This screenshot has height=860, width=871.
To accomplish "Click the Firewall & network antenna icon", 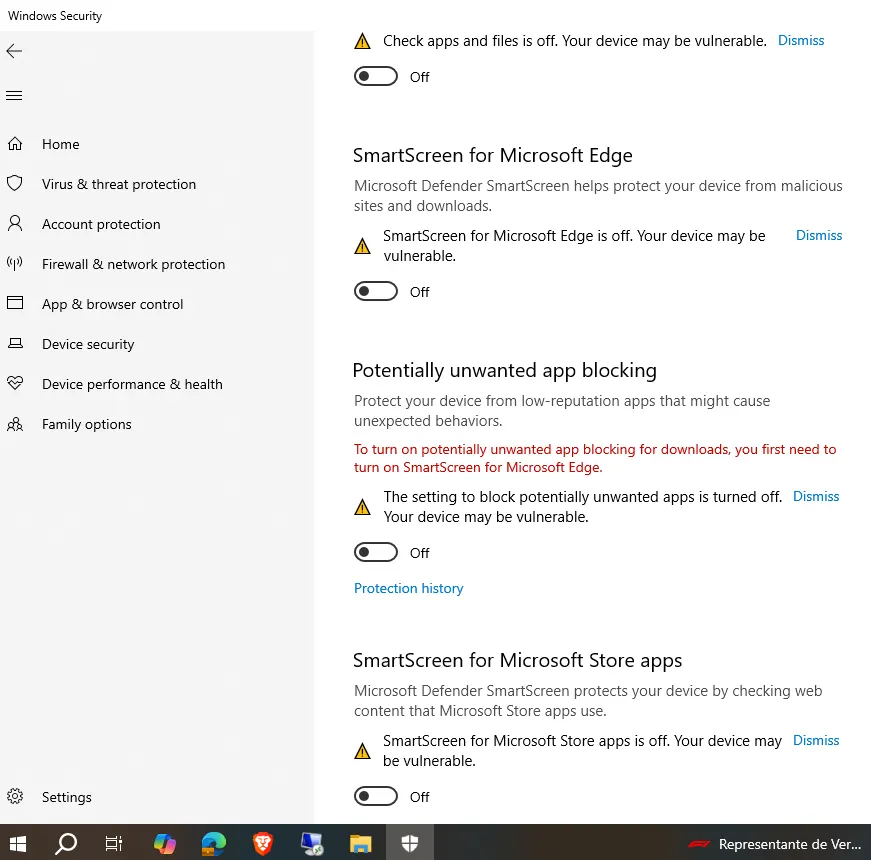I will (x=15, y=263).
